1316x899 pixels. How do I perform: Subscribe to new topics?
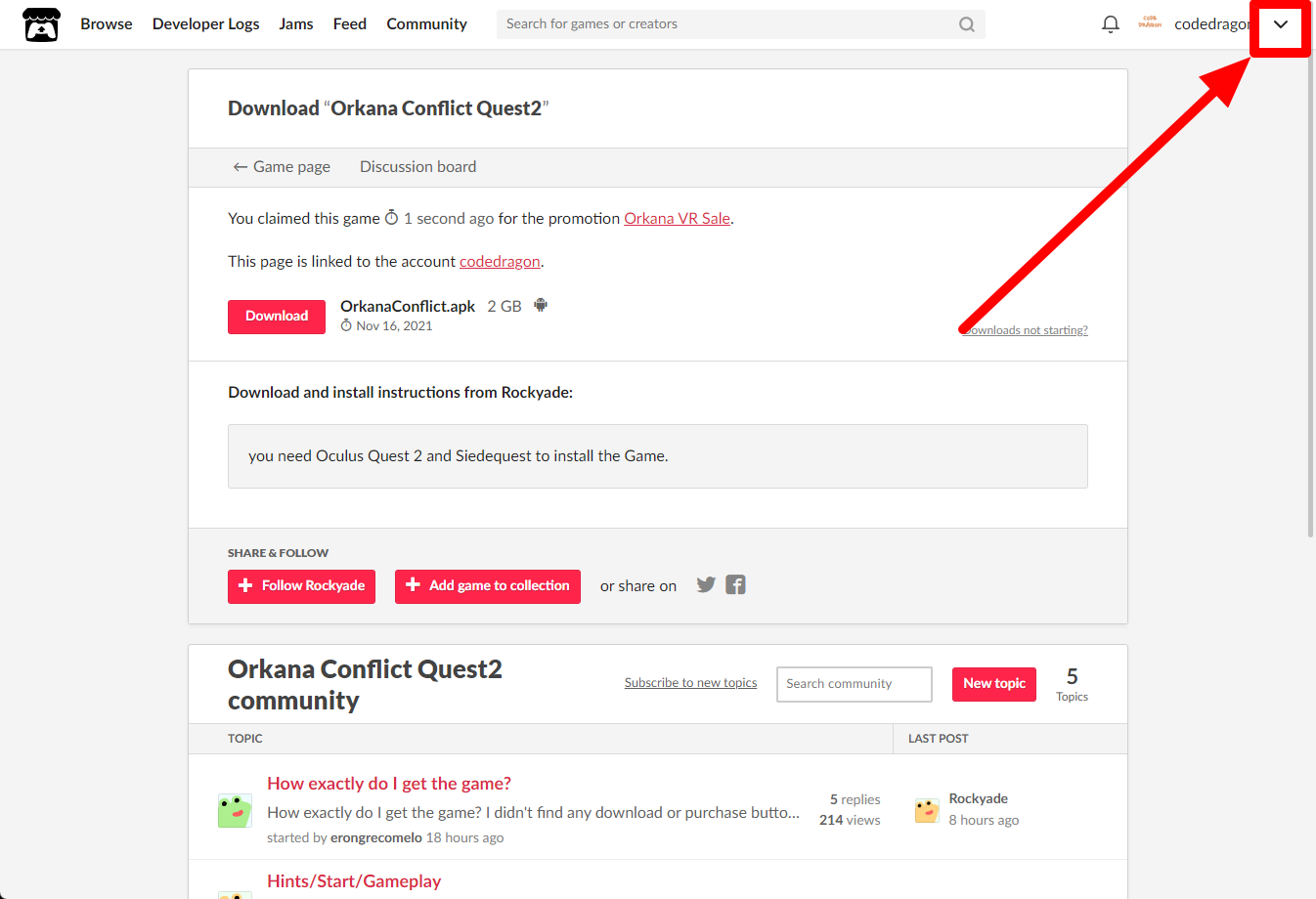(690, 682)
